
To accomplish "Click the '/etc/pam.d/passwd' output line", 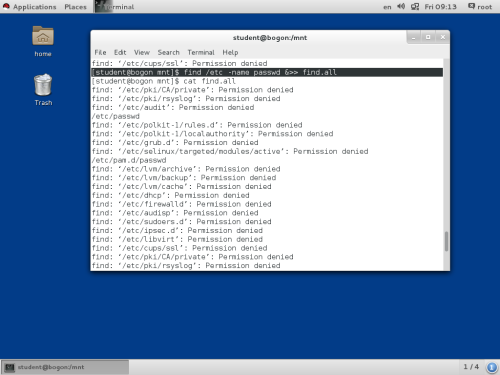I will (x=129, y=160).
